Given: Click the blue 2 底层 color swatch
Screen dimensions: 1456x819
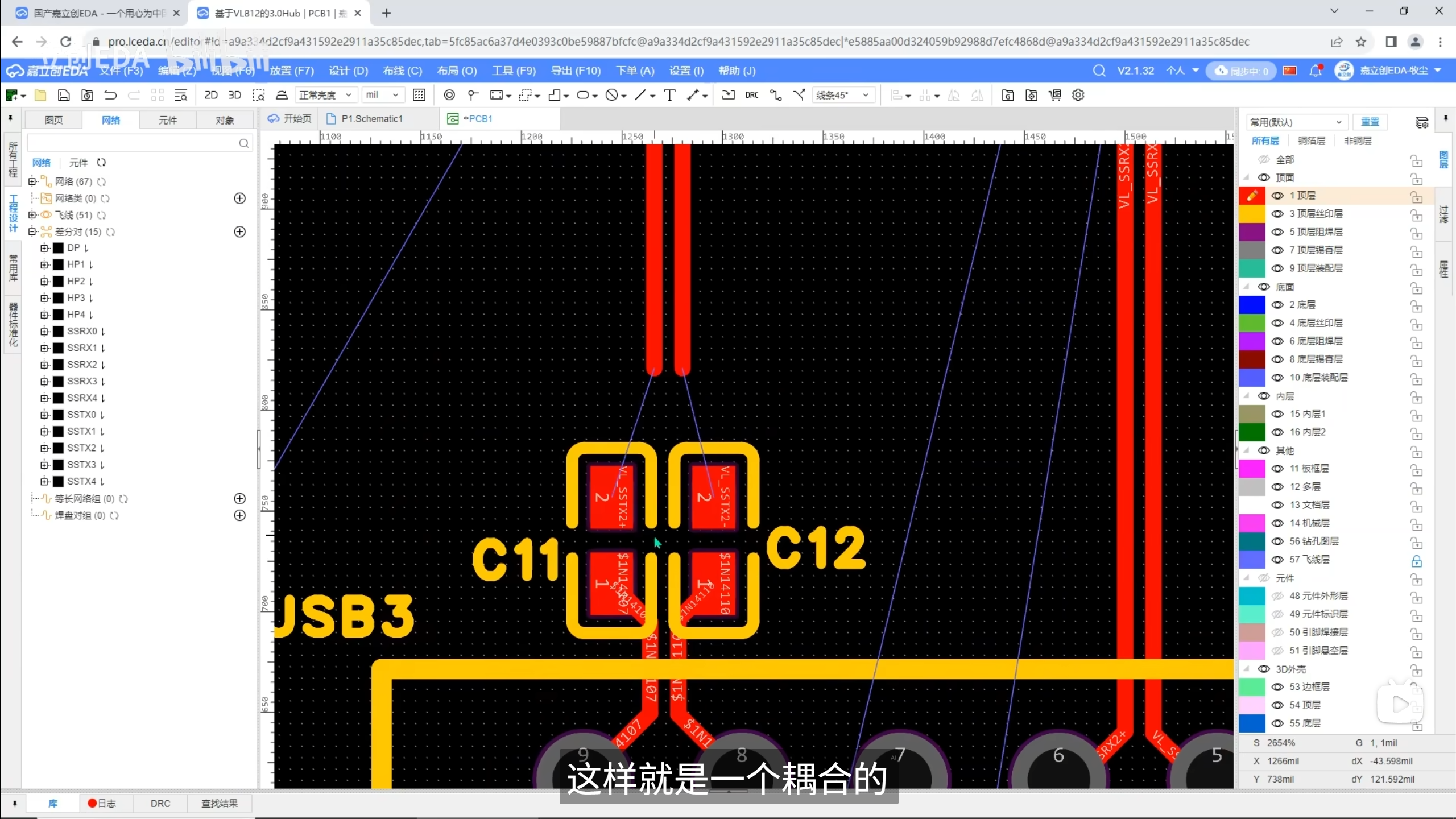Looking at the screenshot, I should point(1252,305).
